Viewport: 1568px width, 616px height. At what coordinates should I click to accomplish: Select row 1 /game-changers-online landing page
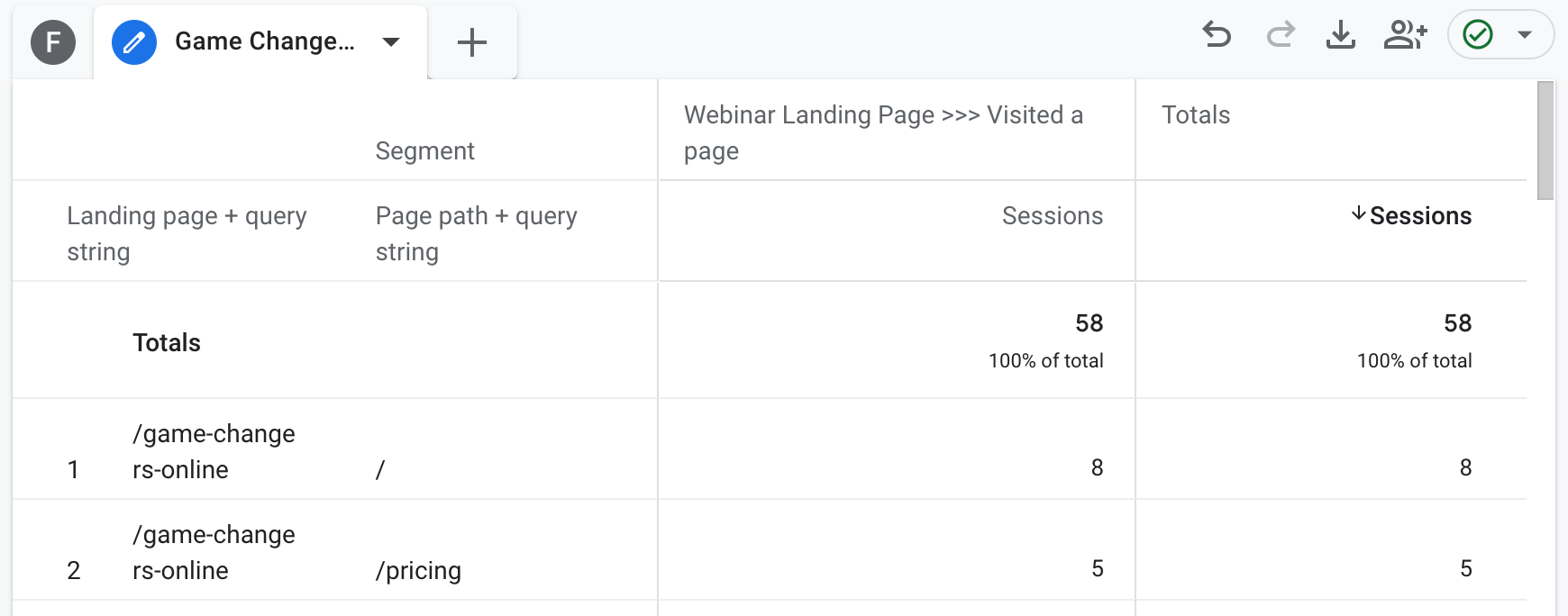214,451
